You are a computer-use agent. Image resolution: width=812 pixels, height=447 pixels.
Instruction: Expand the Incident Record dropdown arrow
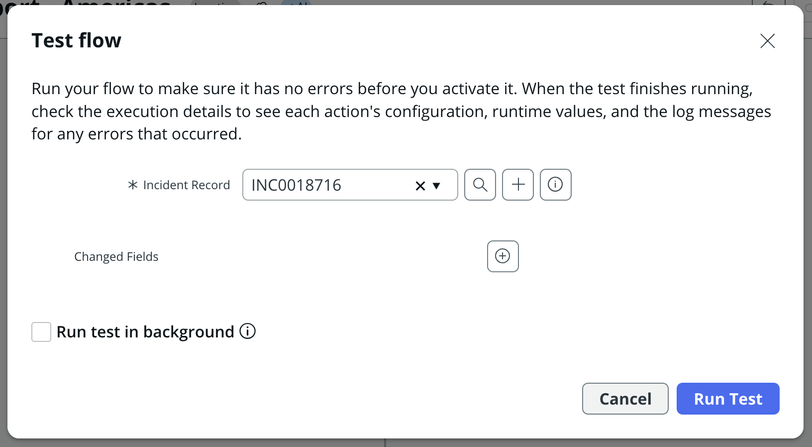[x=437, y=186]
